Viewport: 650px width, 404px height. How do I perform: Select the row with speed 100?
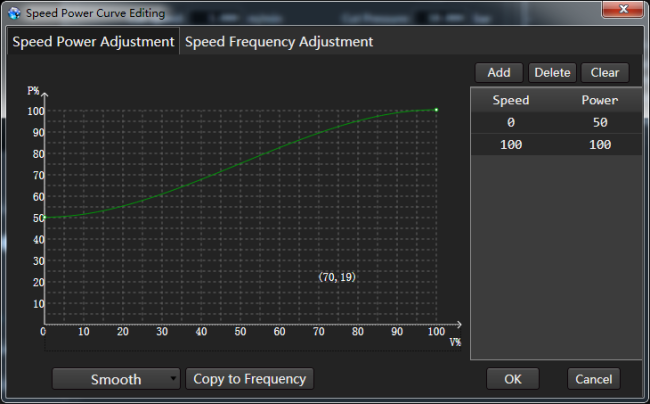(556, 145)
